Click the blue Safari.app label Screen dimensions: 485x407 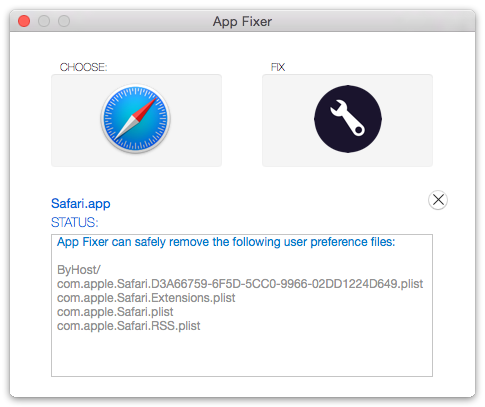pyautogui.click(x=81, y=203)
